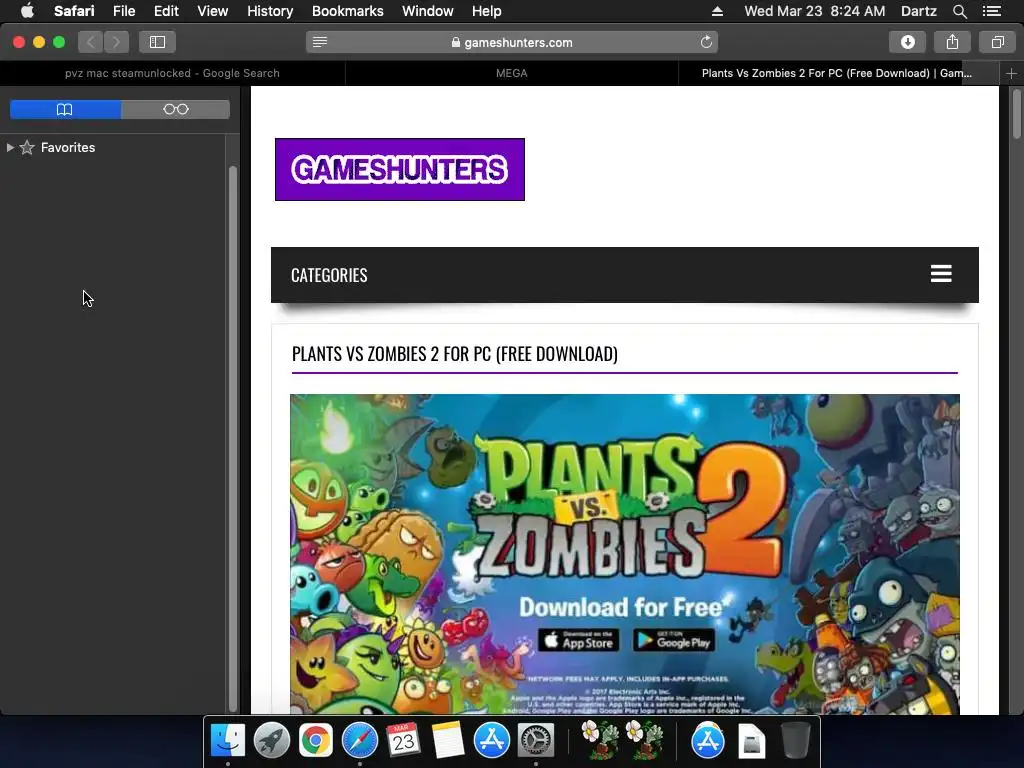
Task: Open the Apple menu
Action: click(x=27, y=11)
